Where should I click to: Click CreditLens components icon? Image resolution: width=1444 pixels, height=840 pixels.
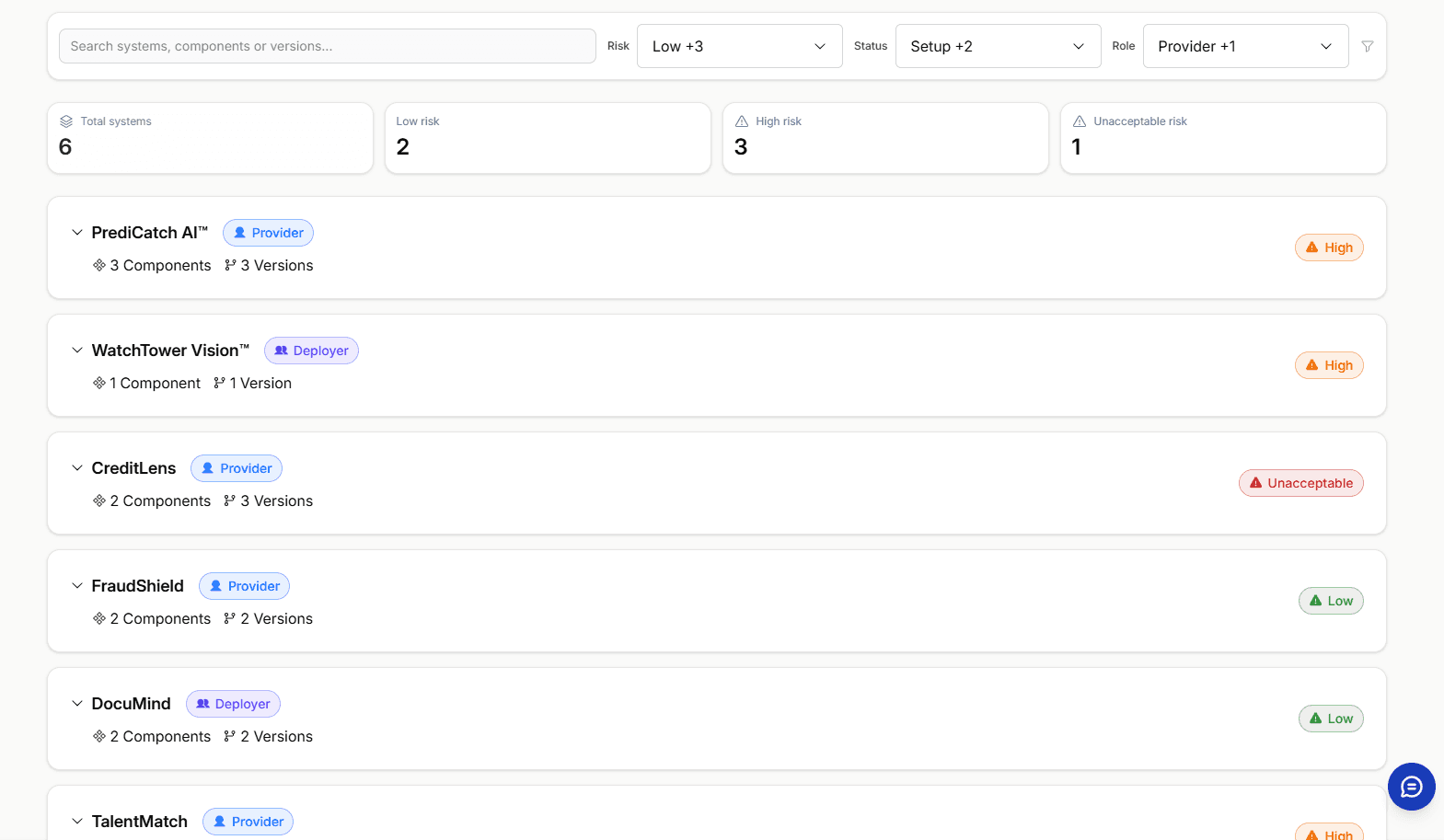click(x=99, y=501)
